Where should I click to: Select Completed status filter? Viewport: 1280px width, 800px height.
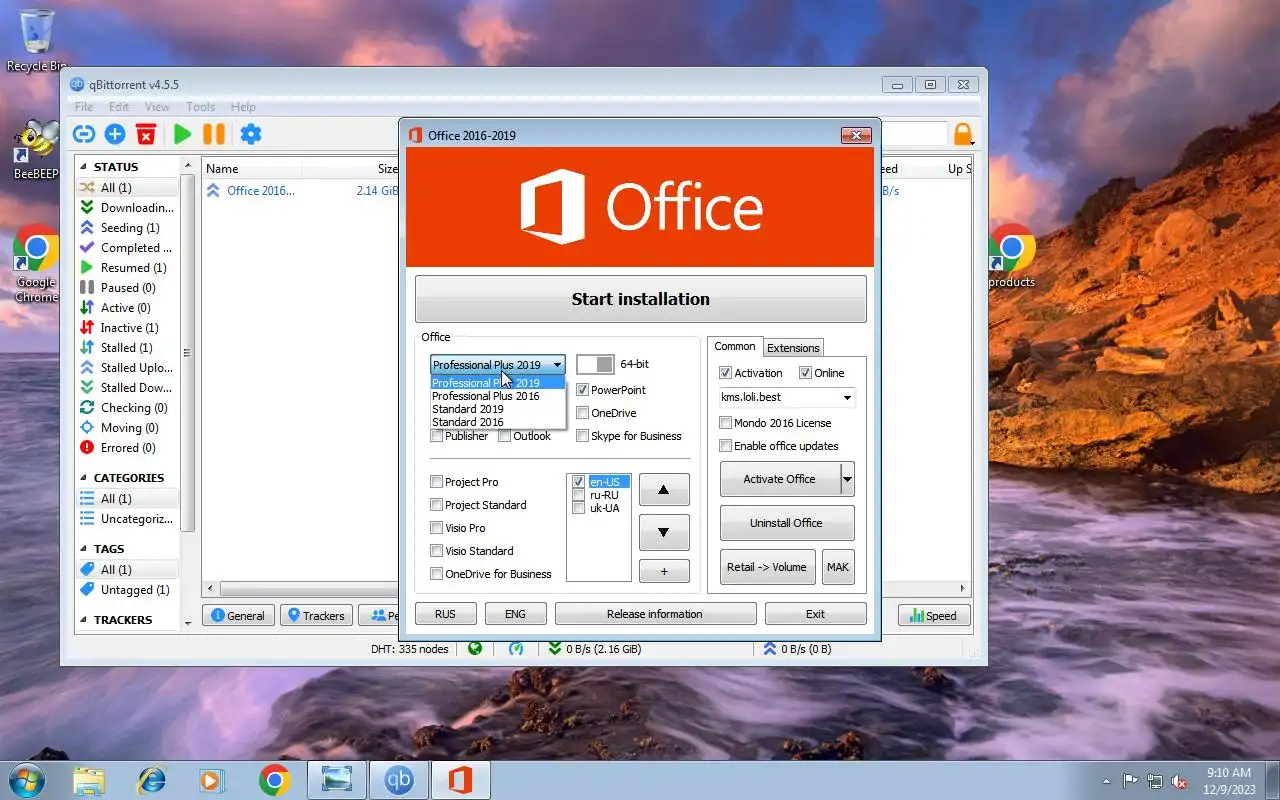click(x=128, y=248)
